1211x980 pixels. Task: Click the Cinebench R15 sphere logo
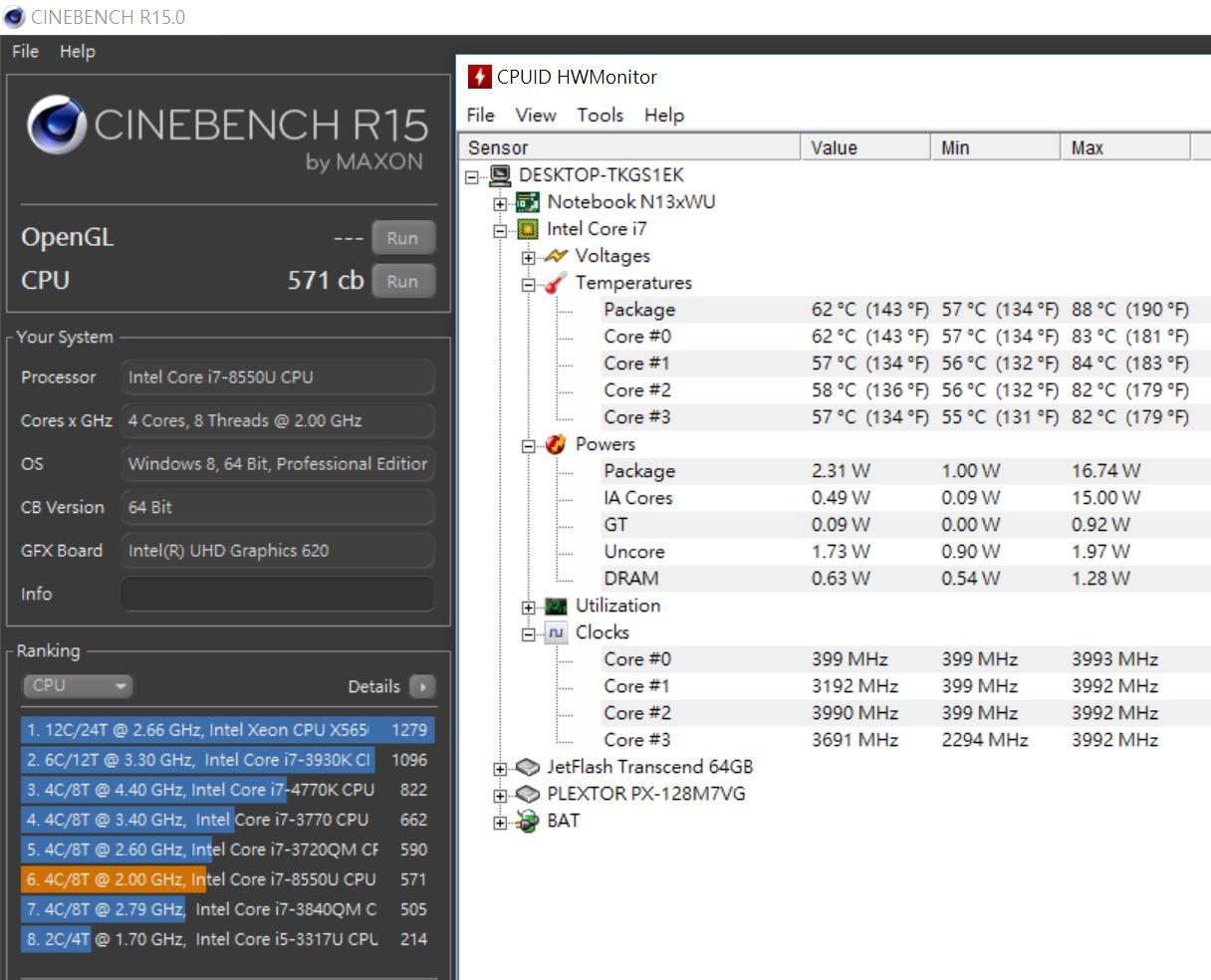click(x=56, y=125)
